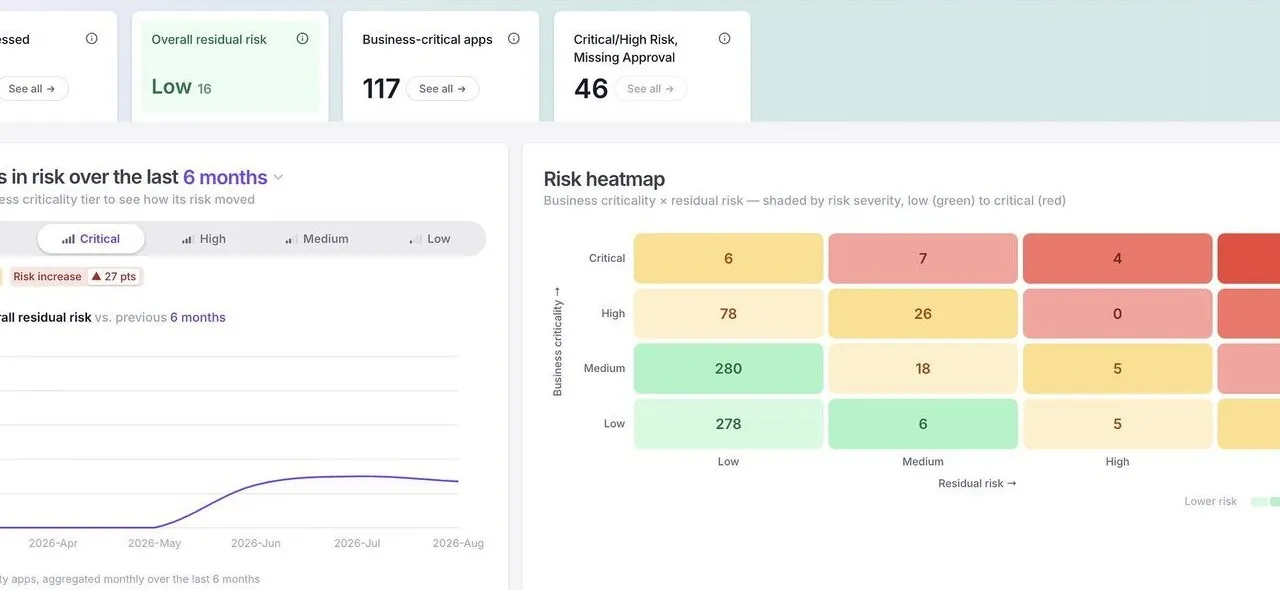Click the 46 missing approval count
1280x590 pixels.
[x=591, y=89]
